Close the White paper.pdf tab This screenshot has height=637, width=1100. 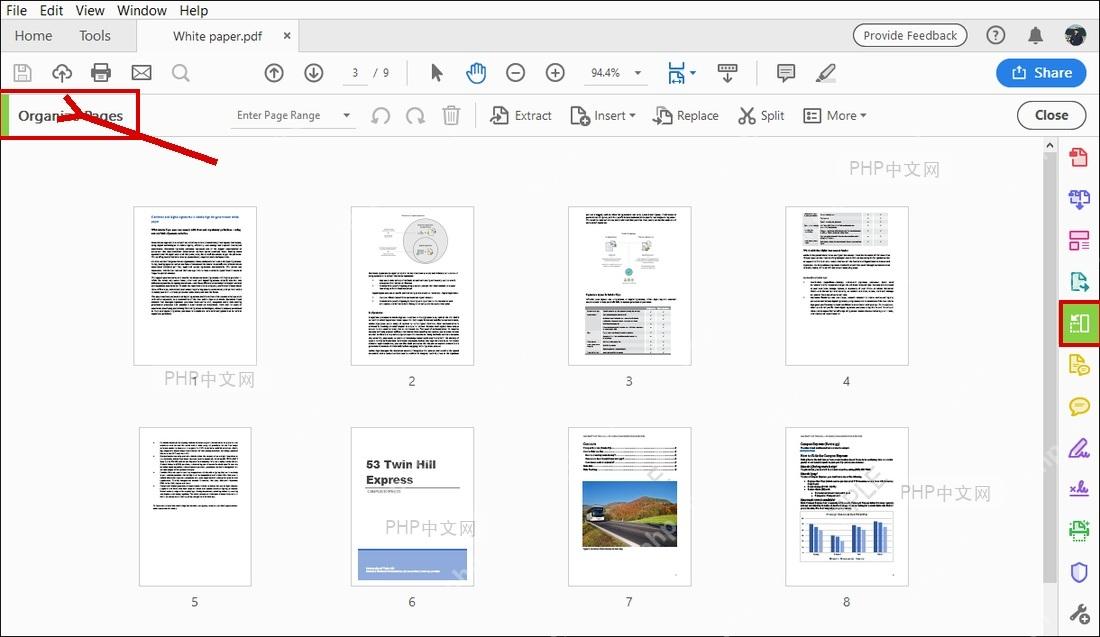(287, 36)
